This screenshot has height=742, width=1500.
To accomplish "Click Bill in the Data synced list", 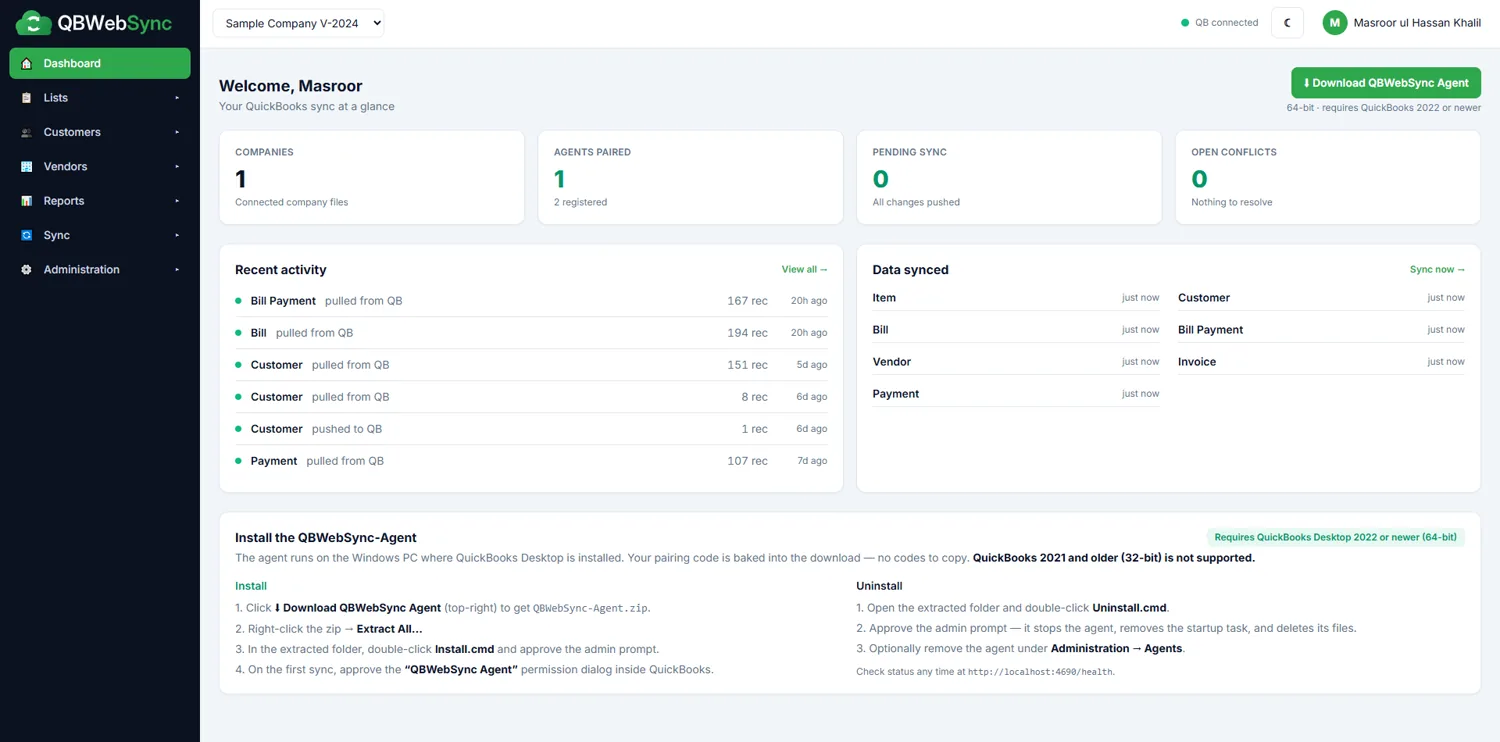I will click(x=880, y=330).
